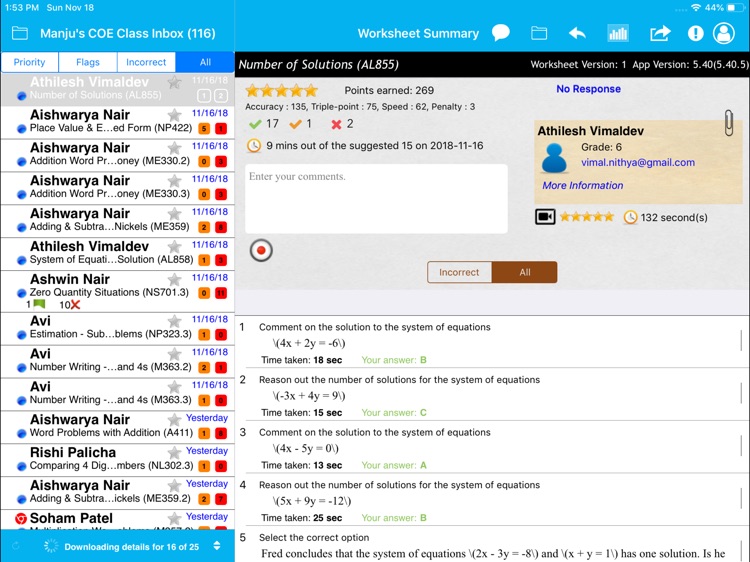Tap the five-star rating next to points earned

pyautogui.click(x=282, y=90)
